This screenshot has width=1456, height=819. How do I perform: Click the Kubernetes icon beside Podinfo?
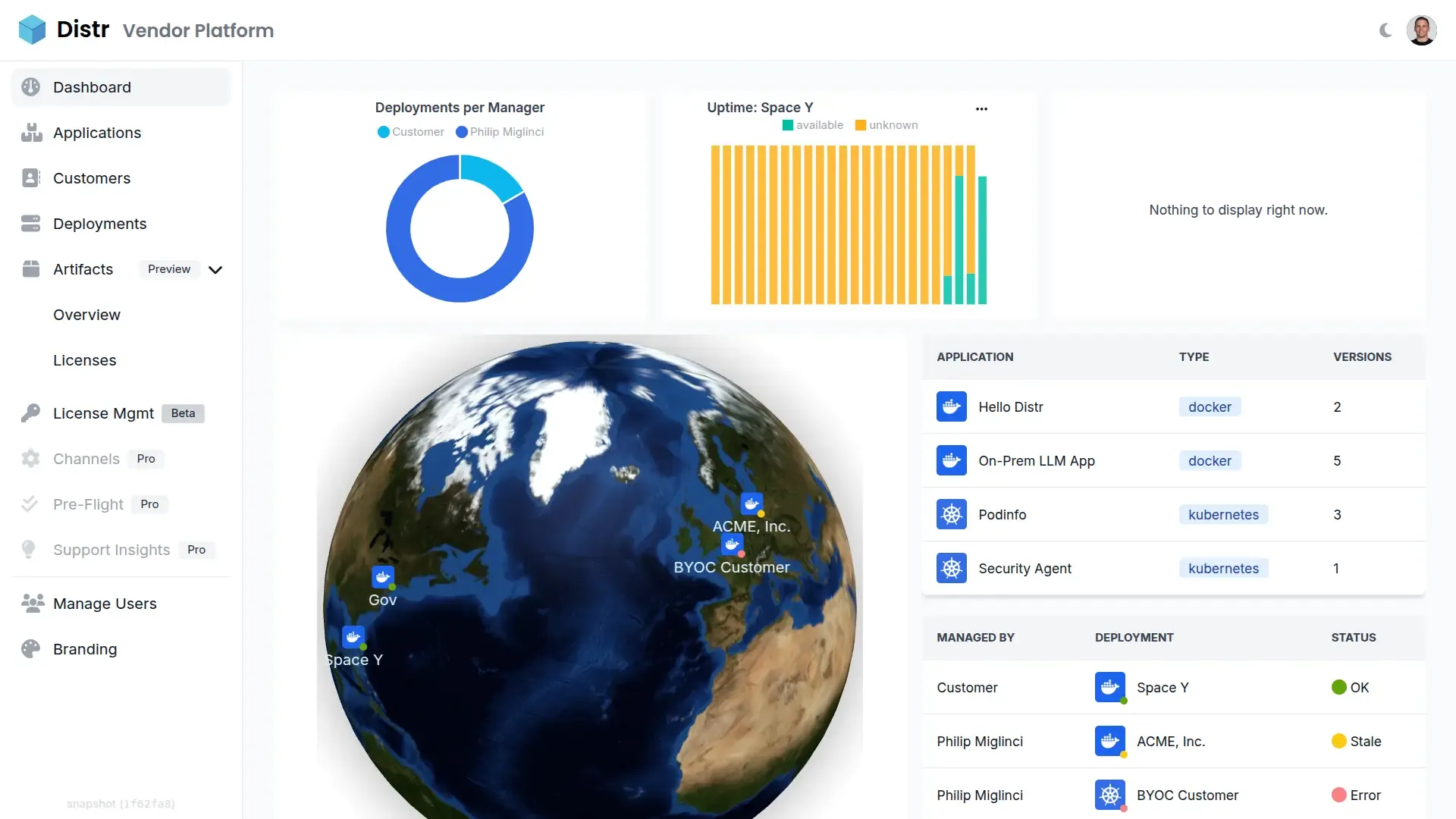click(951, 514)
